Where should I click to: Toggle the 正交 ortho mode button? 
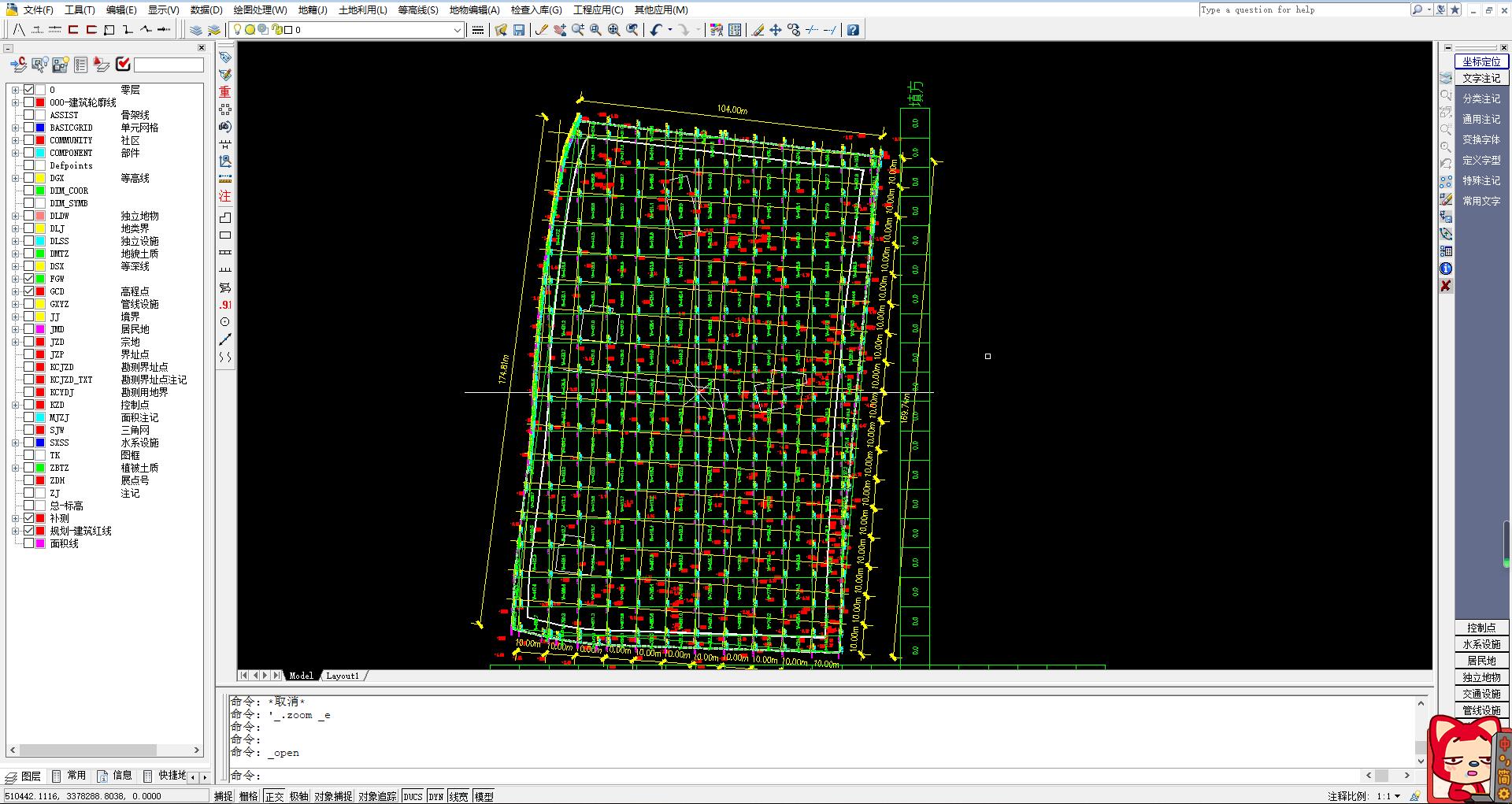coord(274,796)
